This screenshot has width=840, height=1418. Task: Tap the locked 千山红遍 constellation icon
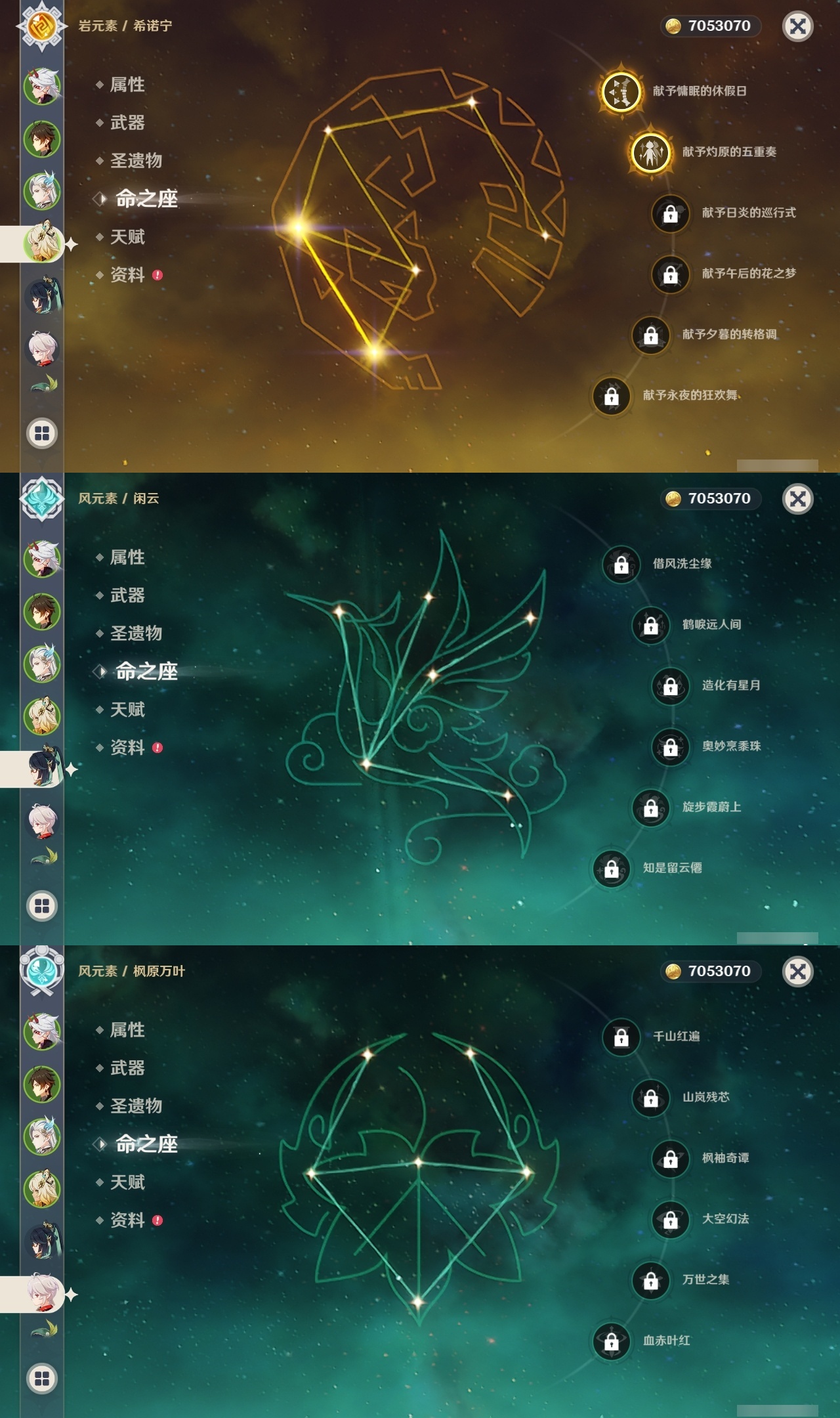click(x=621, y=1037)
